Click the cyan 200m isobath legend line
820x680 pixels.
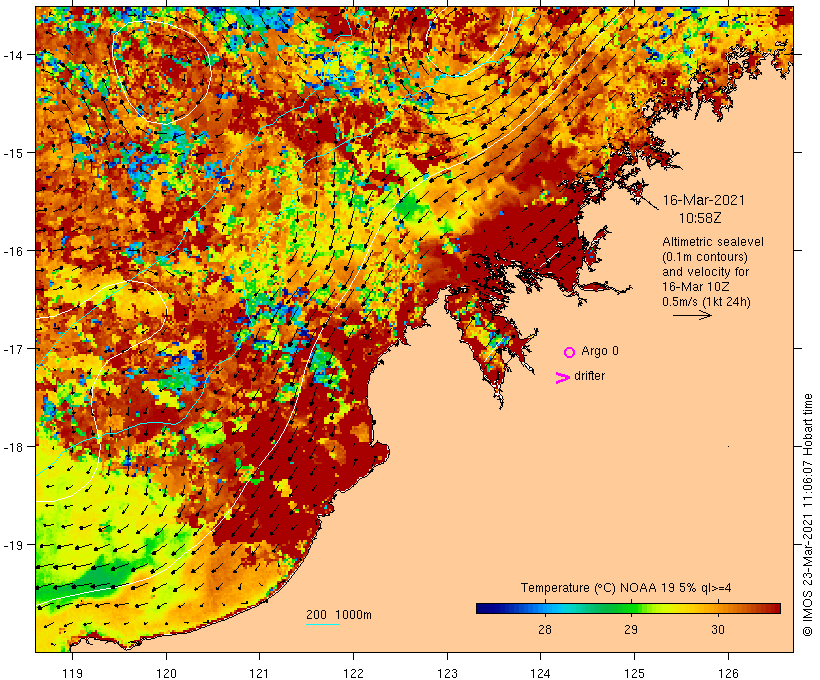click(323, 624)
